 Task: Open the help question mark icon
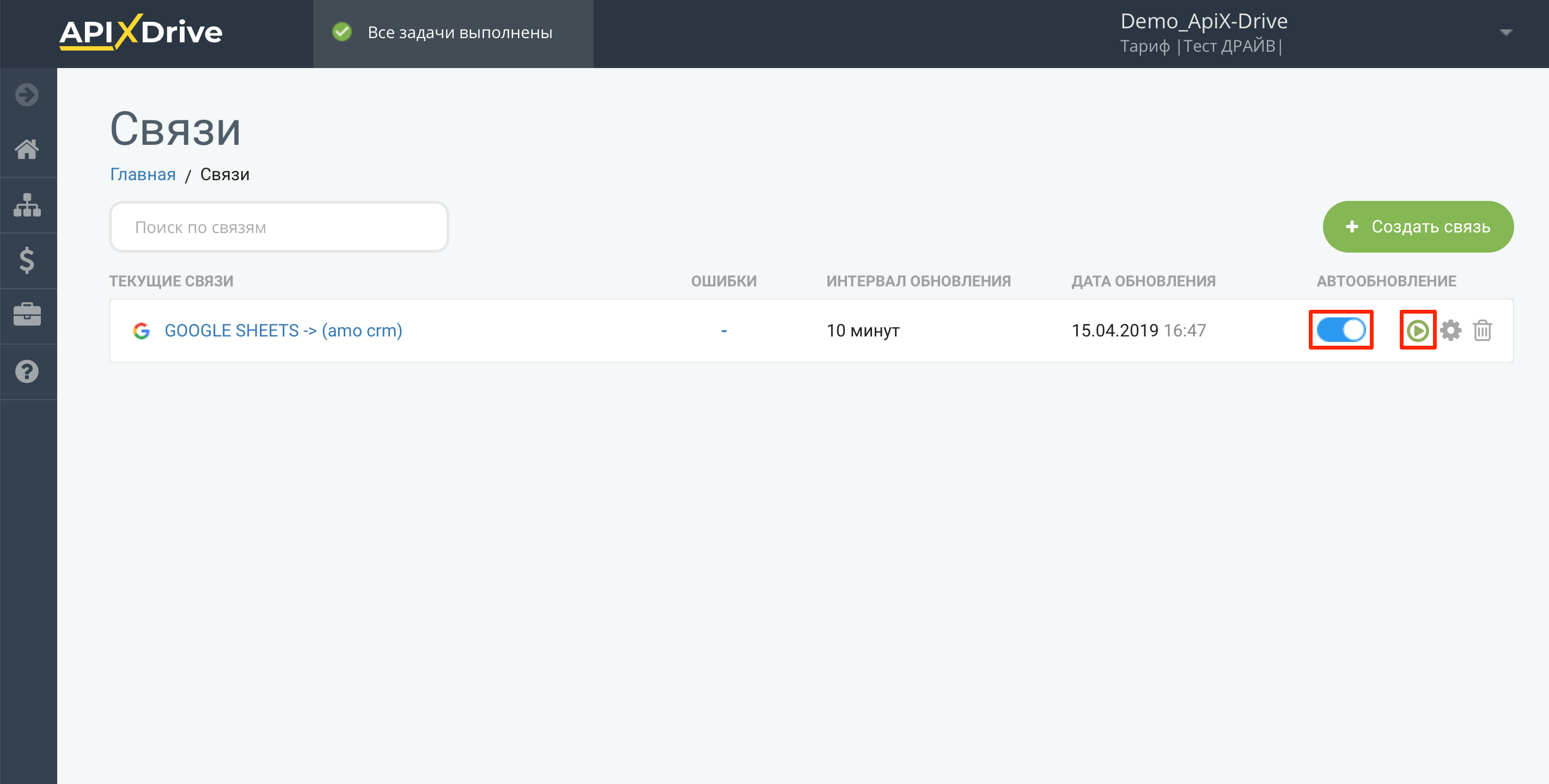tap(27, 371)
